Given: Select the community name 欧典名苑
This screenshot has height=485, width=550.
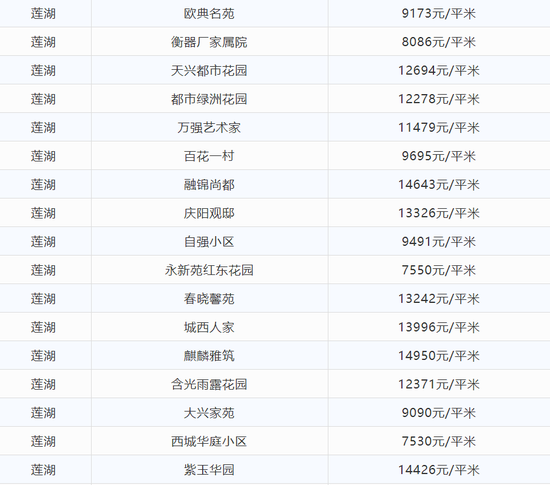Looking at the screenshot, I should point(209,14).
